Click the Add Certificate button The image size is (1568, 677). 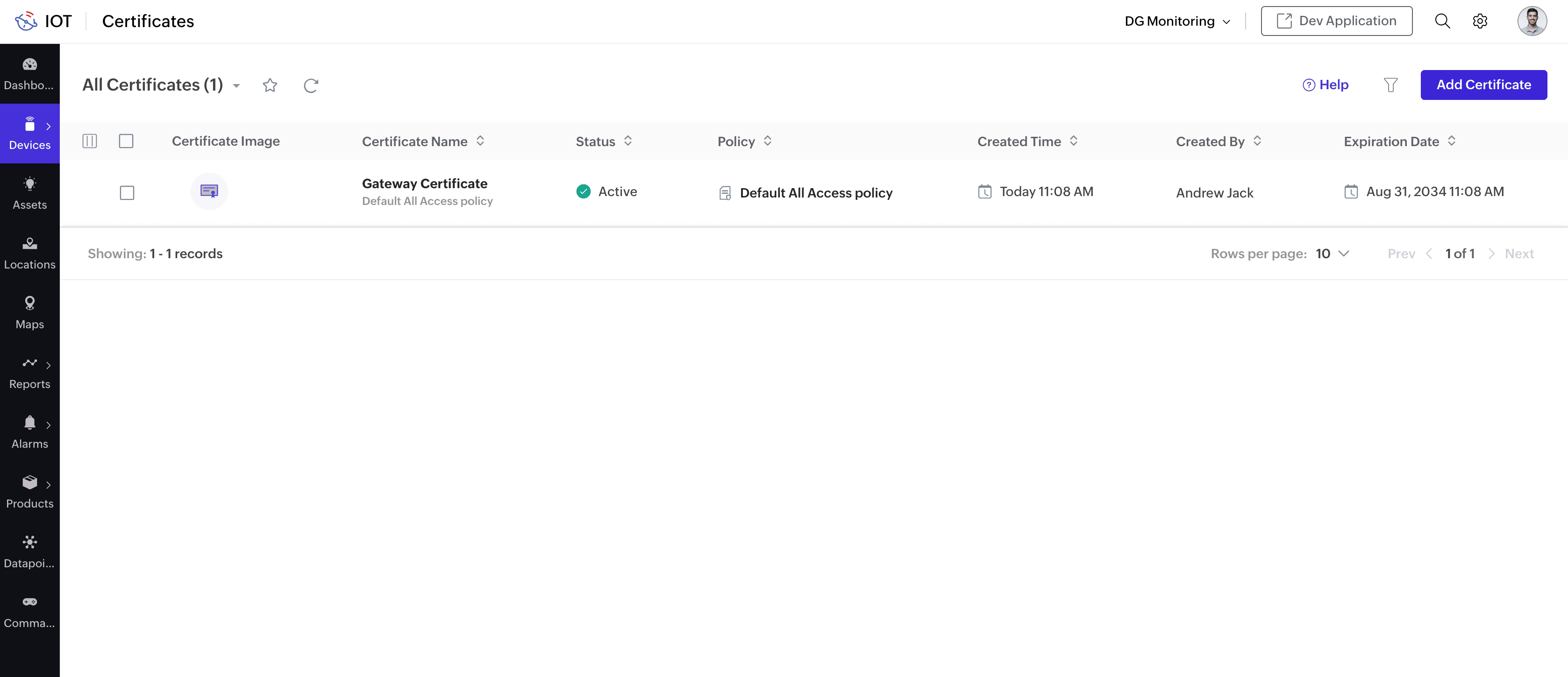1483,85
